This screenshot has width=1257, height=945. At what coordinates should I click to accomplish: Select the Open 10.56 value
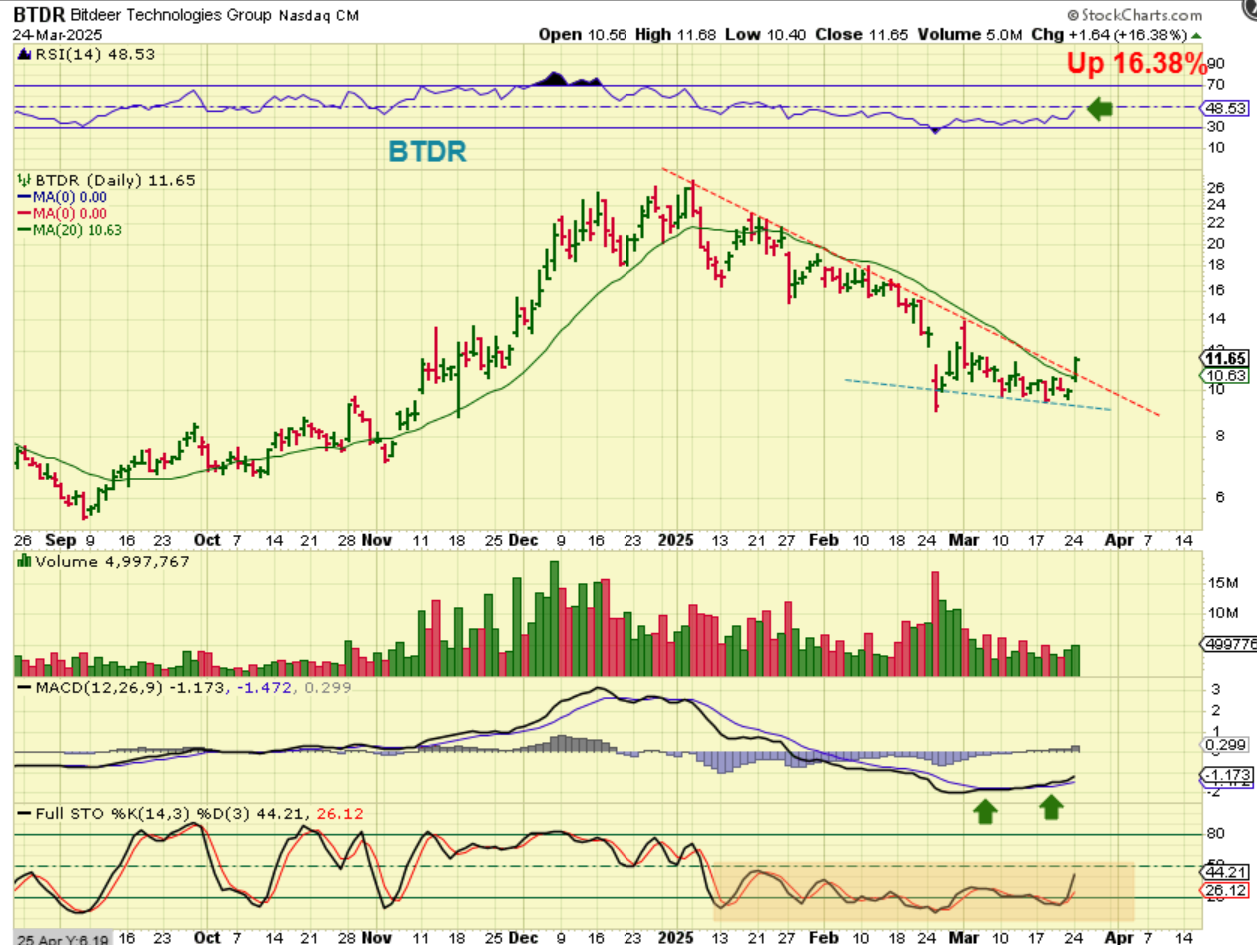tap(582, 34)
